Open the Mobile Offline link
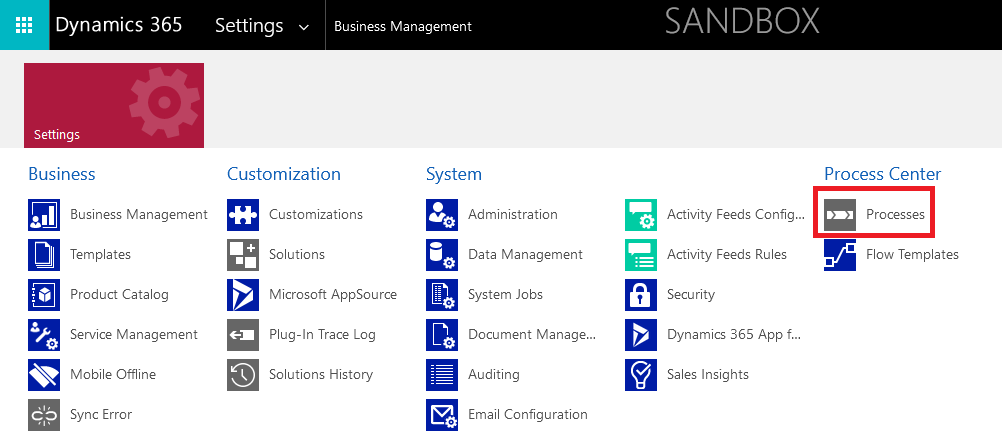The image size is (1002, 433). 112,375
